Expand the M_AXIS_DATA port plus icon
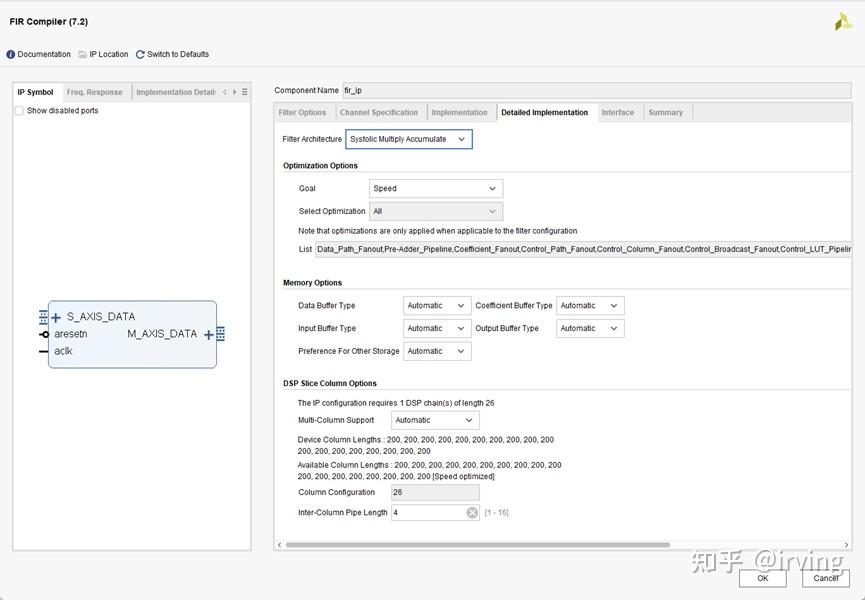865x600 pixels. 209,335
